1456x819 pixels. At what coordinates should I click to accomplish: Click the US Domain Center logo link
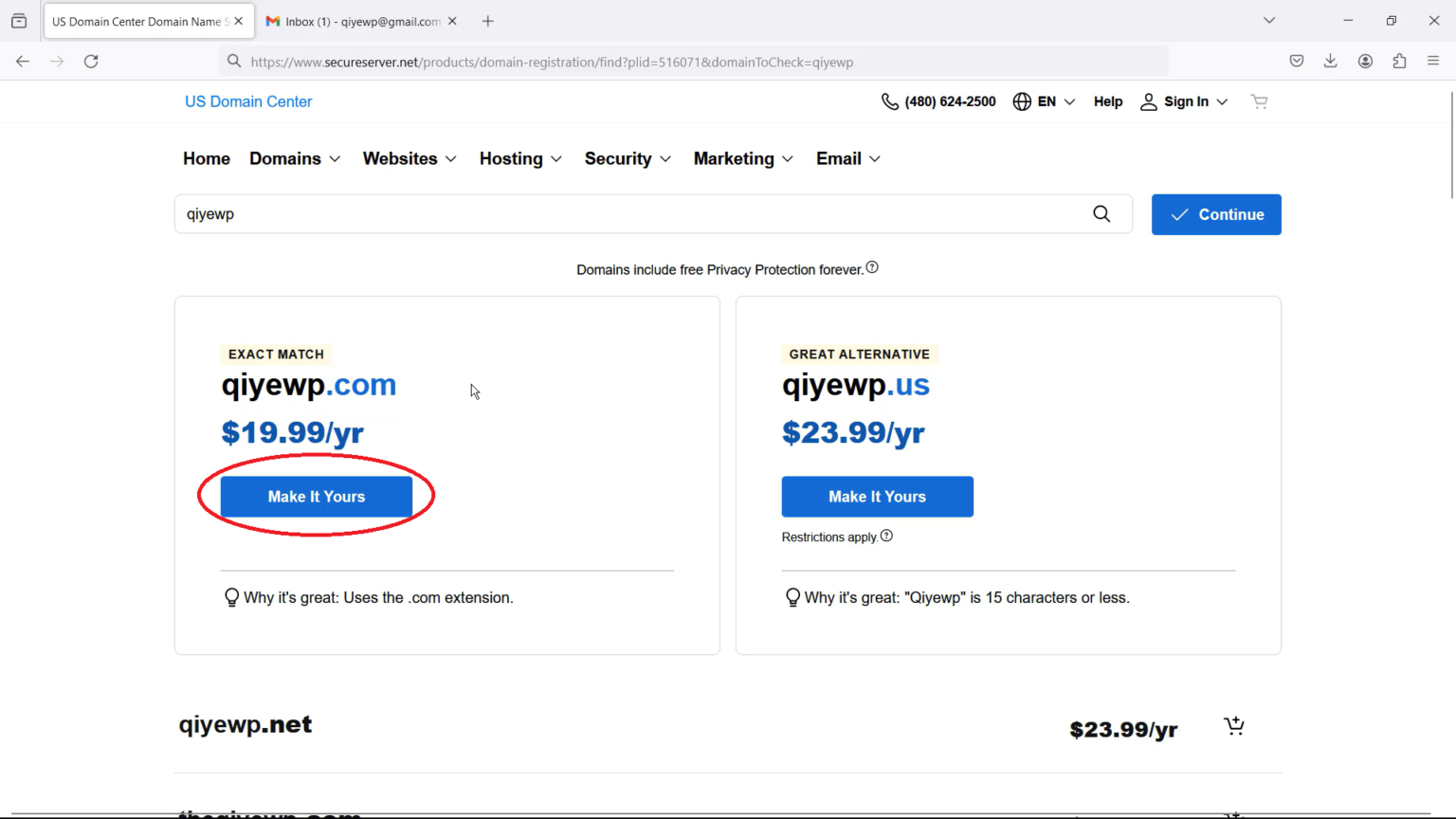point(248,101)
